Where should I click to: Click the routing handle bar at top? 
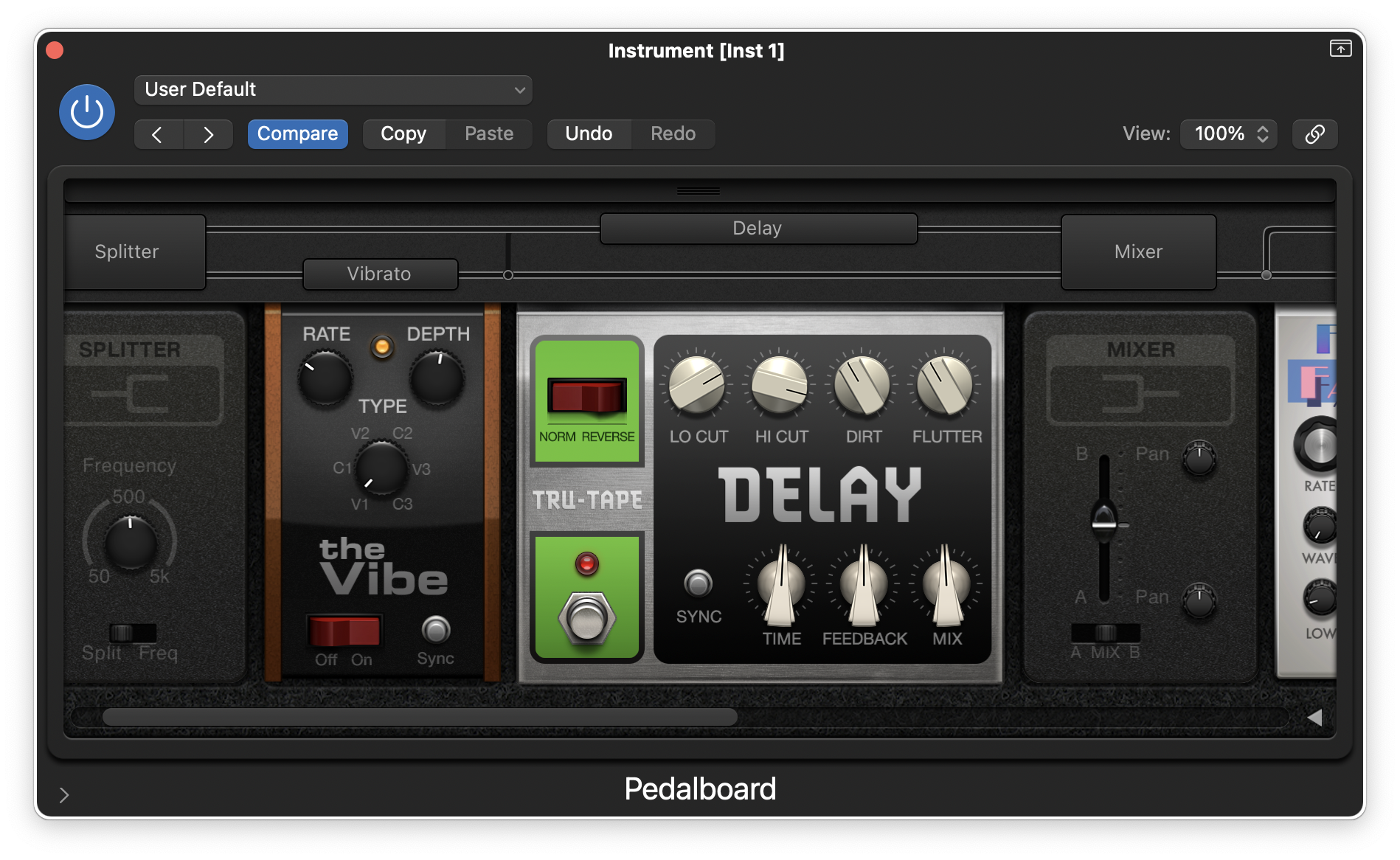699,191
